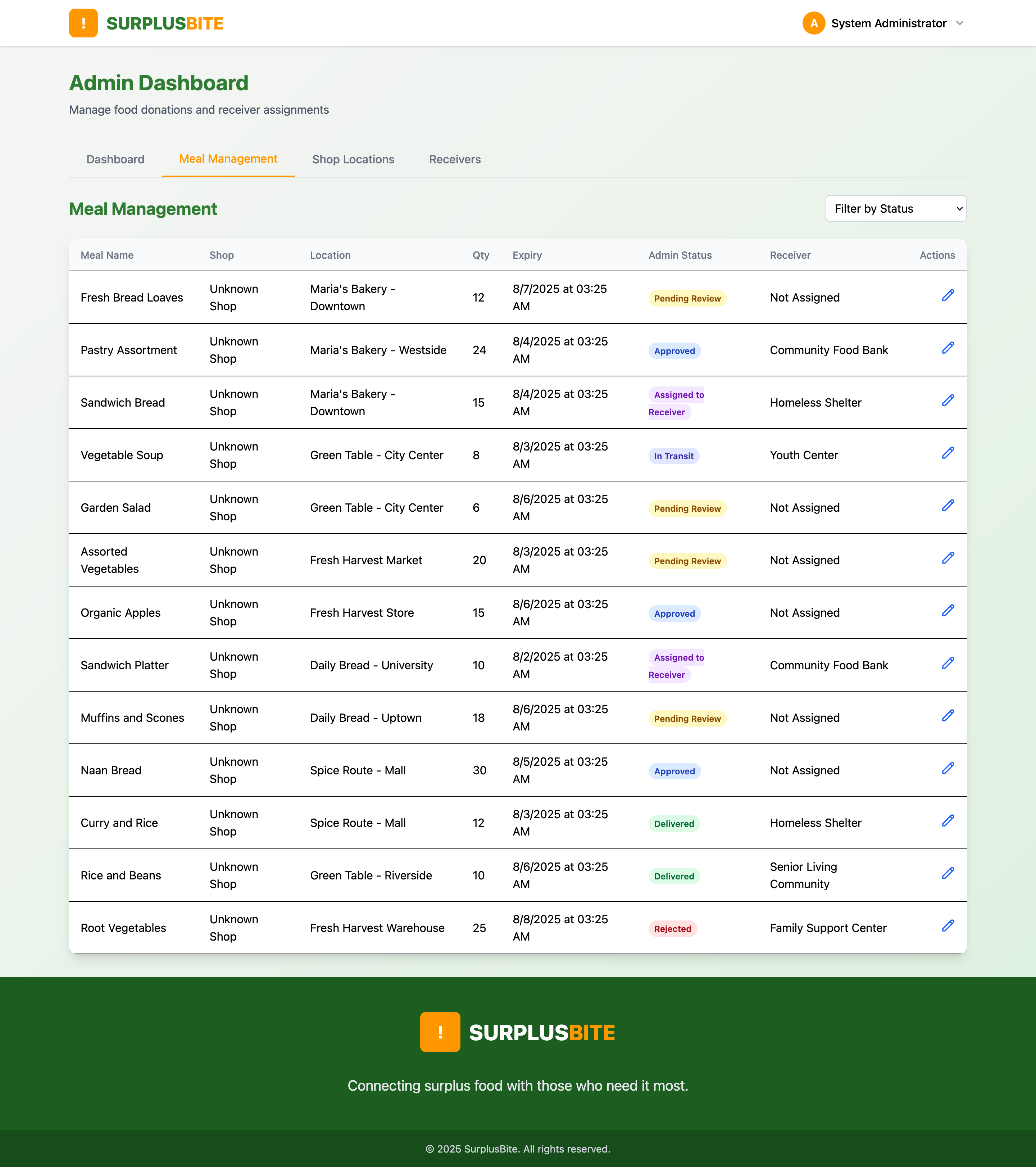Open the Shop Locations tab
This screenshot has width=1036, height=1168.
(353, 159)
